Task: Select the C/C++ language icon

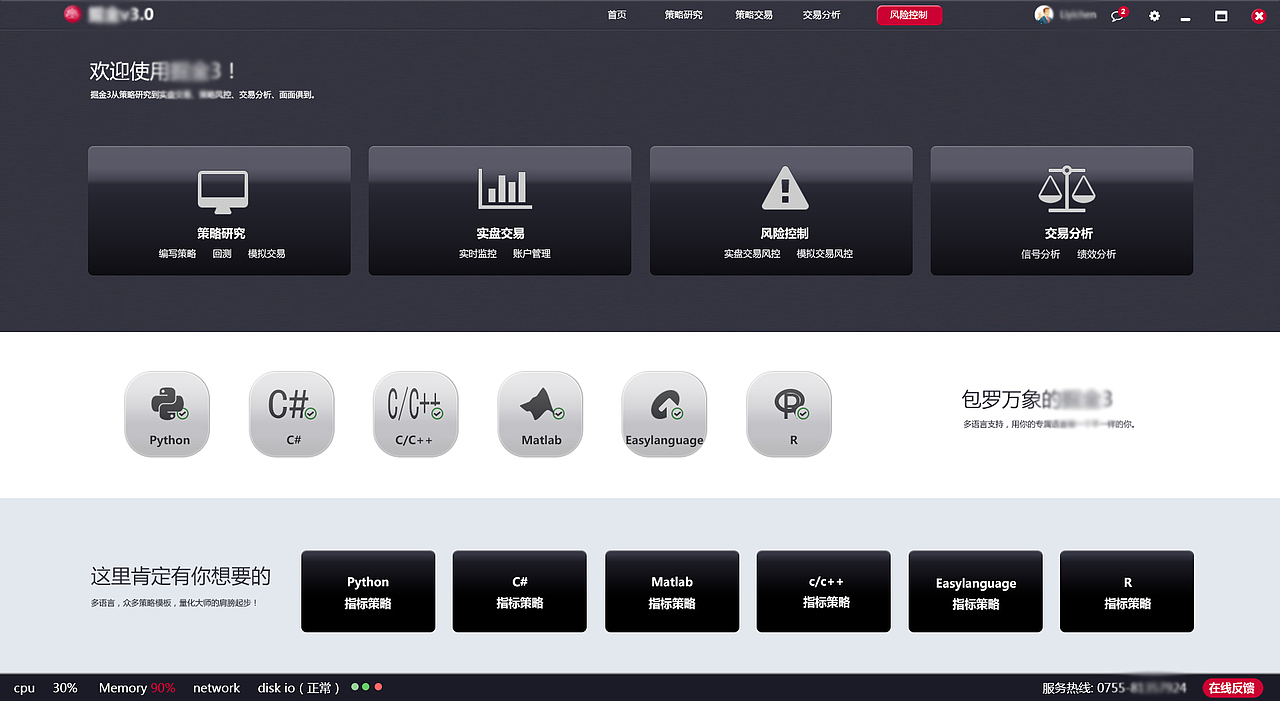Action: tap(415, 413)
